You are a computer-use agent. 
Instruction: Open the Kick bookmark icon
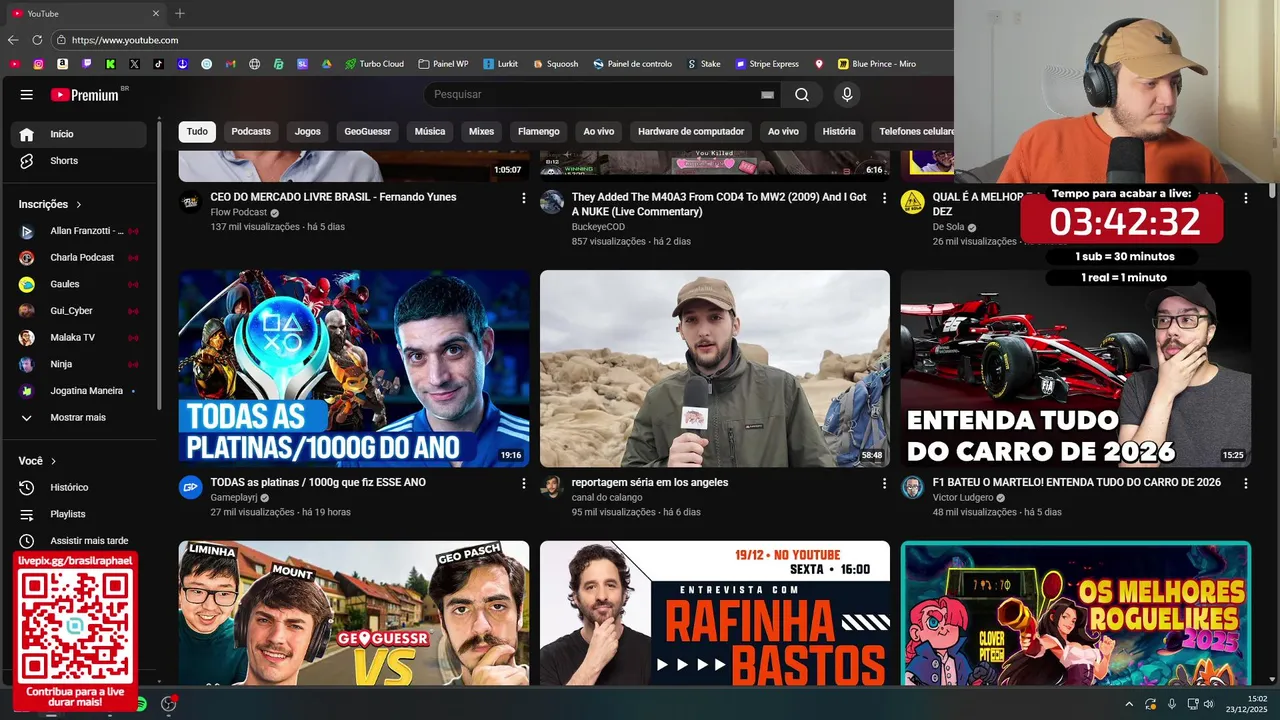(x=111, y=64)
